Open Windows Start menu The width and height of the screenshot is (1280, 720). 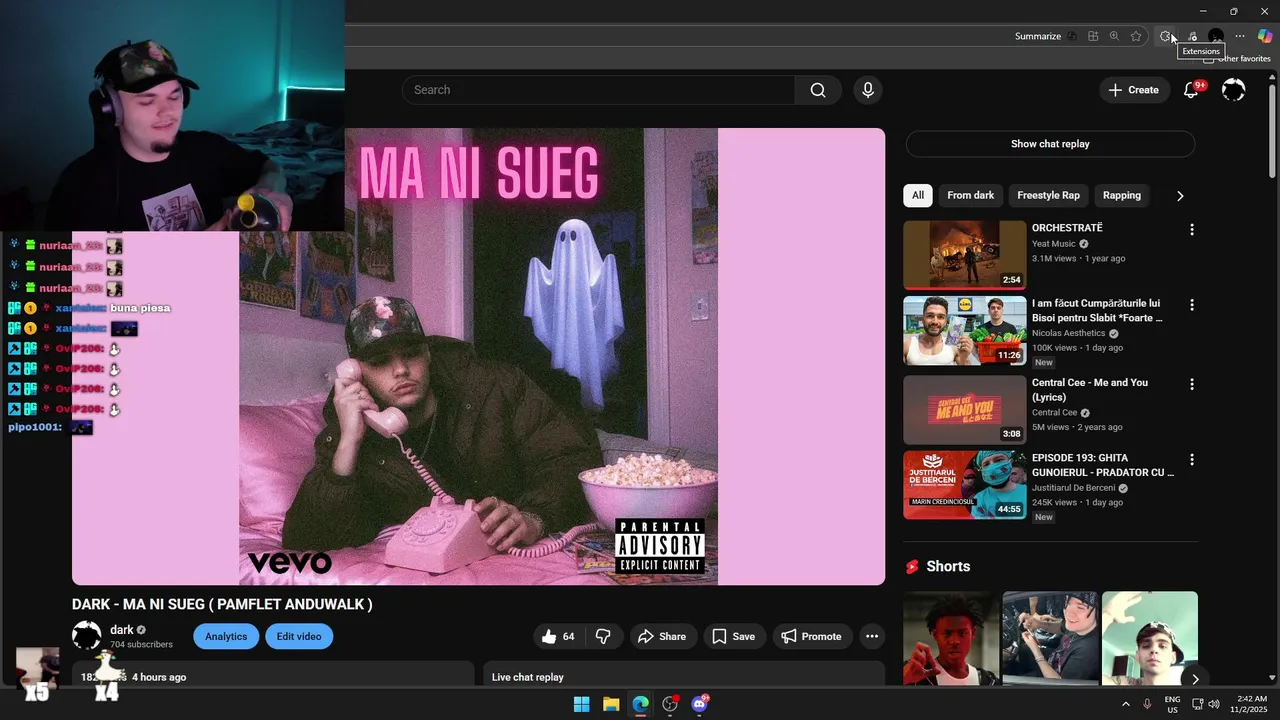coord(581,704)
